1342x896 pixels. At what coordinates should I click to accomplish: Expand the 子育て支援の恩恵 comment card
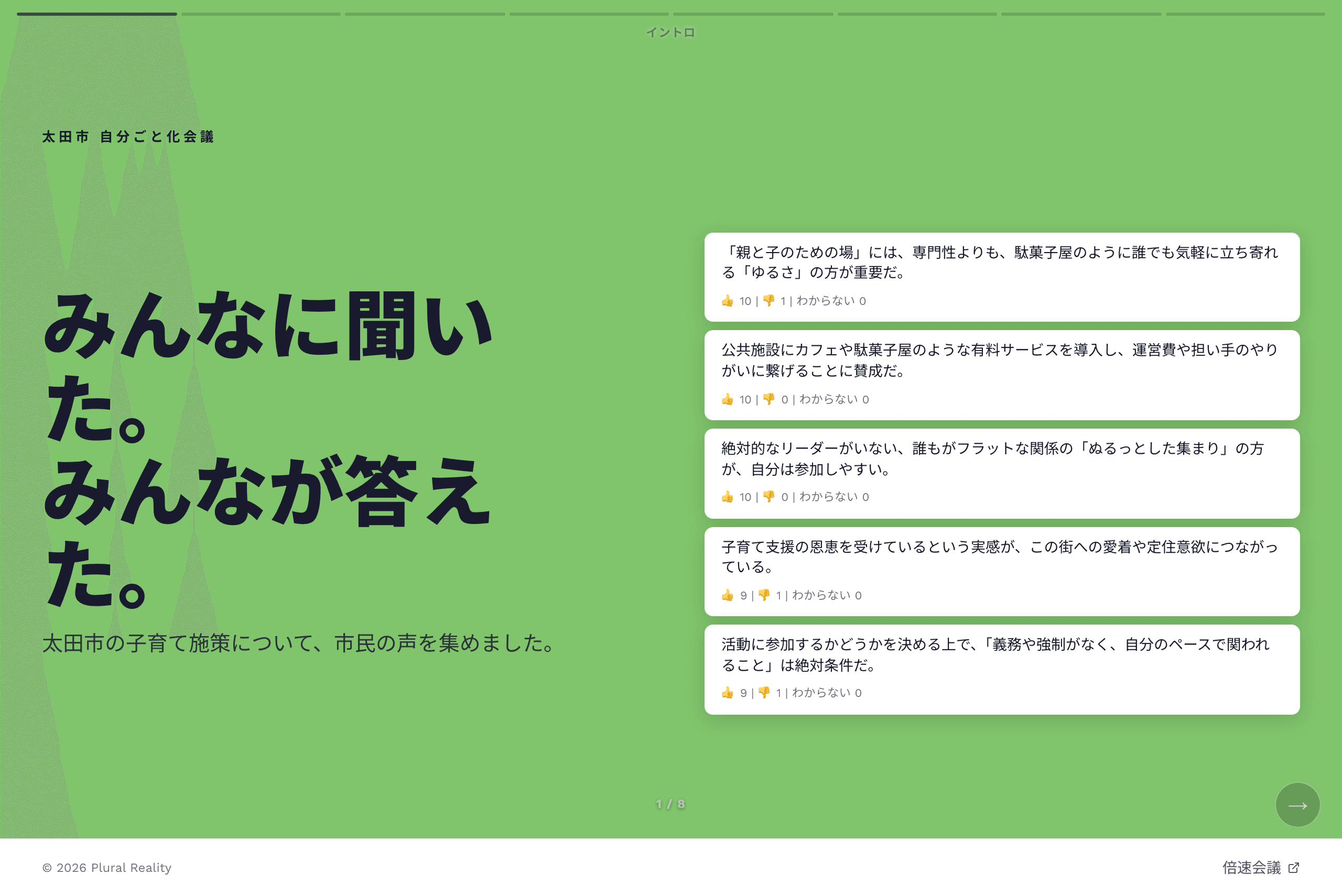(1002, 570)
